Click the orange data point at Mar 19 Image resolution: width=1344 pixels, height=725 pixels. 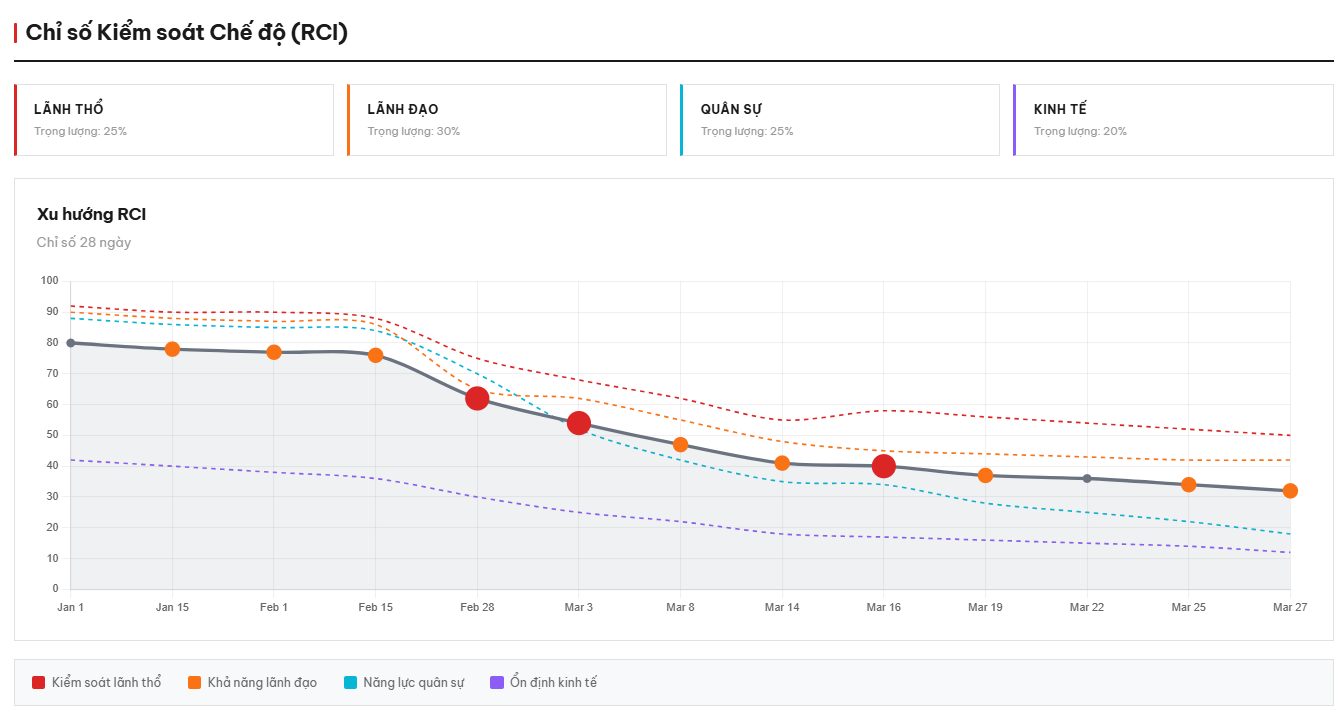[985, 475]
